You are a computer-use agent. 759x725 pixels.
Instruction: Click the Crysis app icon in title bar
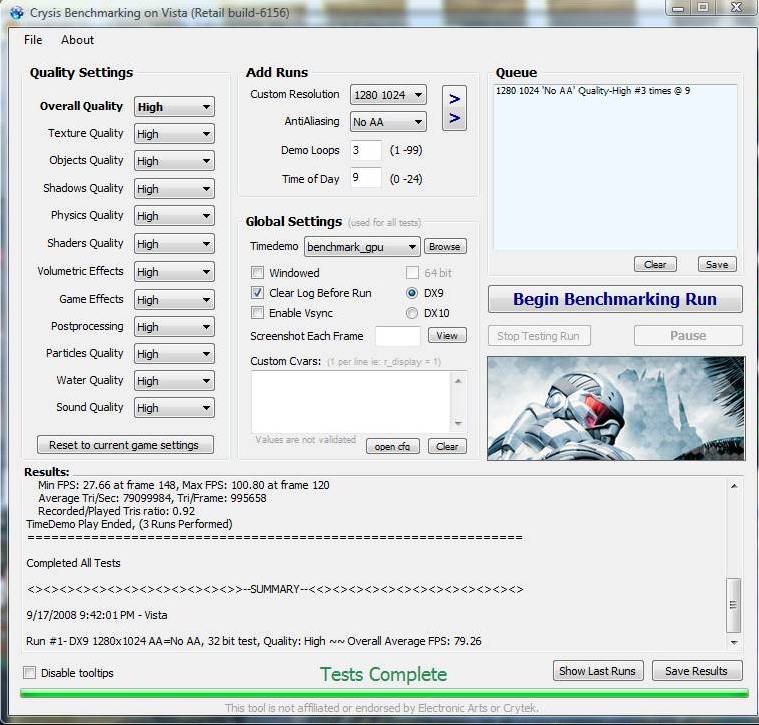(16, 13)
